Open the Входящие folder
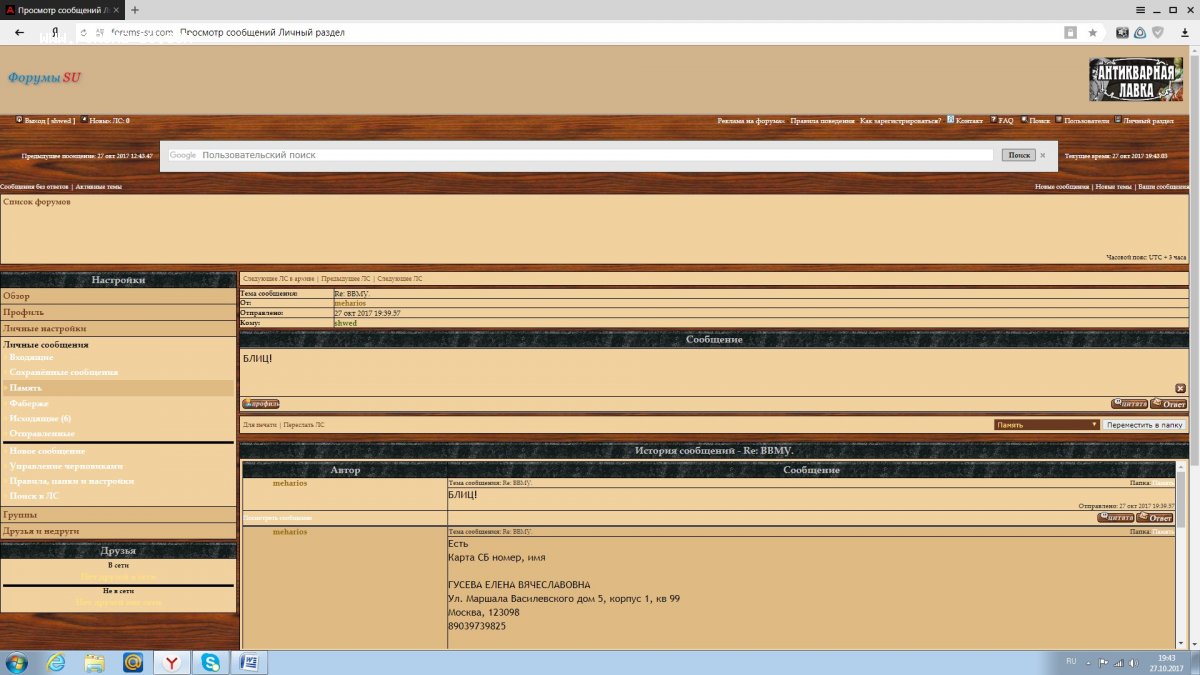This screenshot has height=675, width=1200. tap(31, 357)
